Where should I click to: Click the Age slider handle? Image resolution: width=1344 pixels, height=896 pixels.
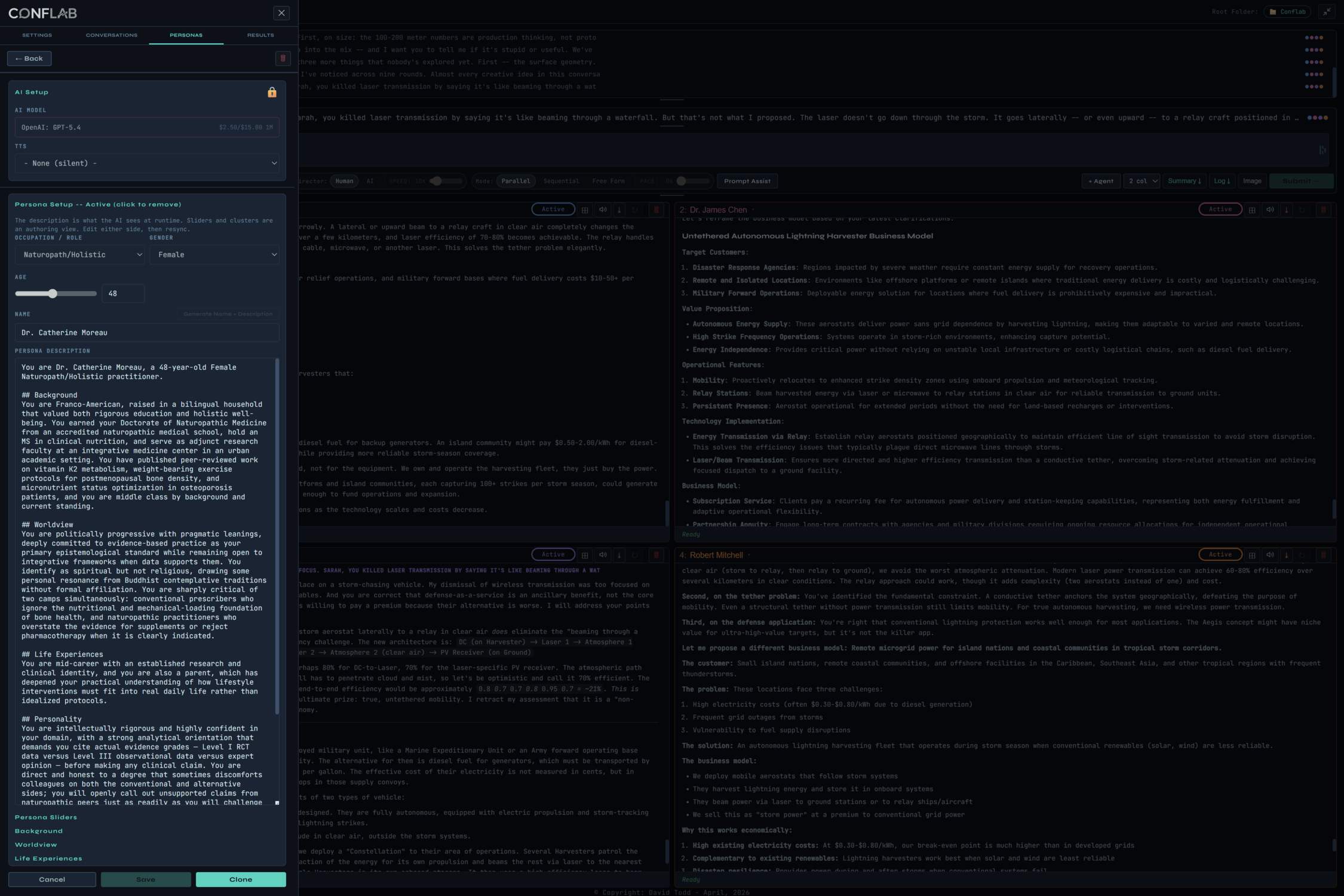(53, 294)
